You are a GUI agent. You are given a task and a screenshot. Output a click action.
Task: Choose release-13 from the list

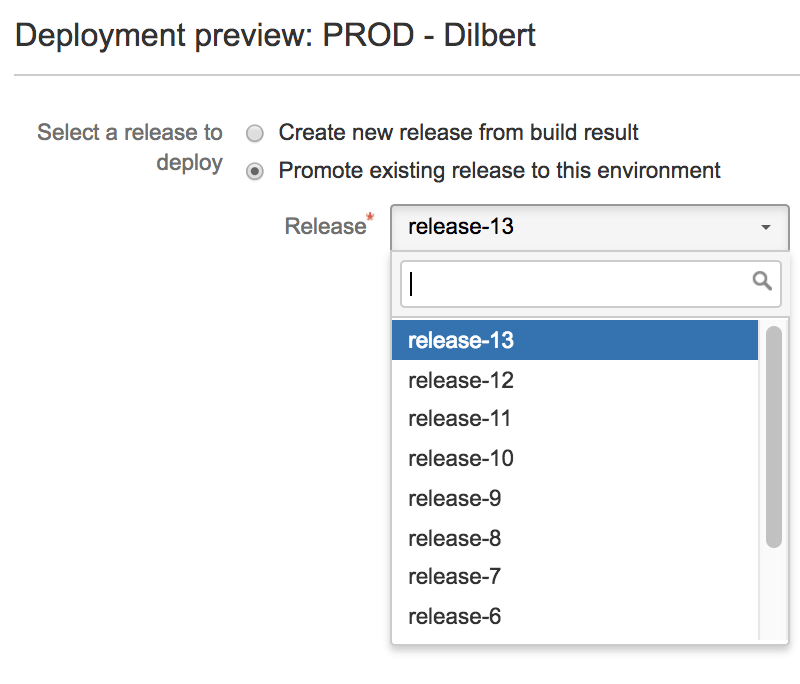pyautogui.click(x=461, y=340)
